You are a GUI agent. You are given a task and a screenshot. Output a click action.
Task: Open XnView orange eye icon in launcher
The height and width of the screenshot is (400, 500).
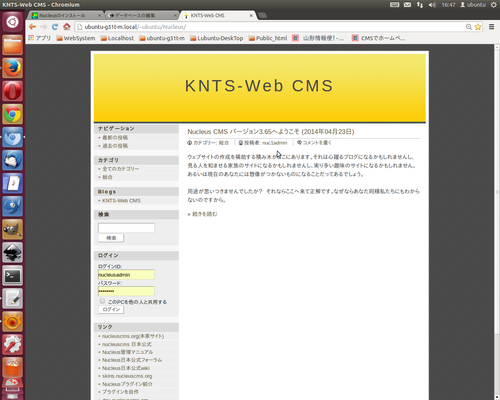[12, 321]
